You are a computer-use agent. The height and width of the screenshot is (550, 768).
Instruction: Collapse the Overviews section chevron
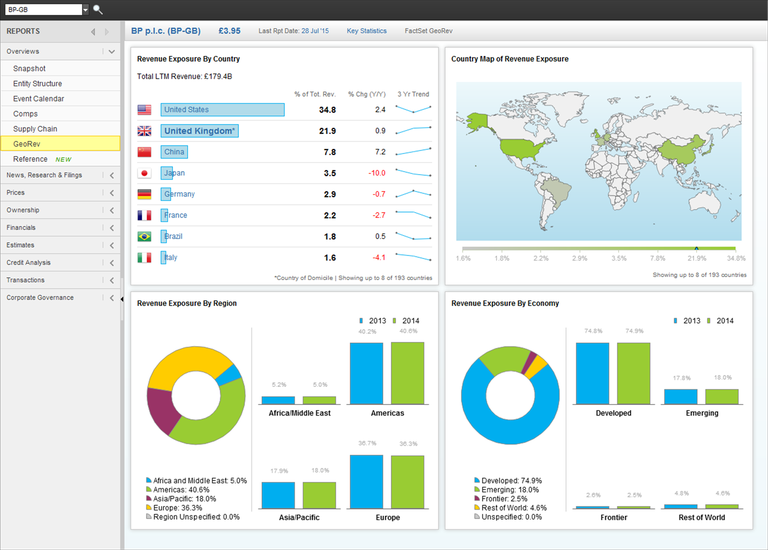112,51
